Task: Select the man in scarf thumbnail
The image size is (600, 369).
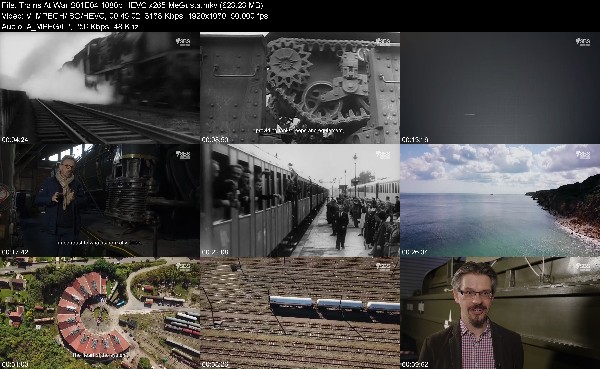Action: (99, 201)
